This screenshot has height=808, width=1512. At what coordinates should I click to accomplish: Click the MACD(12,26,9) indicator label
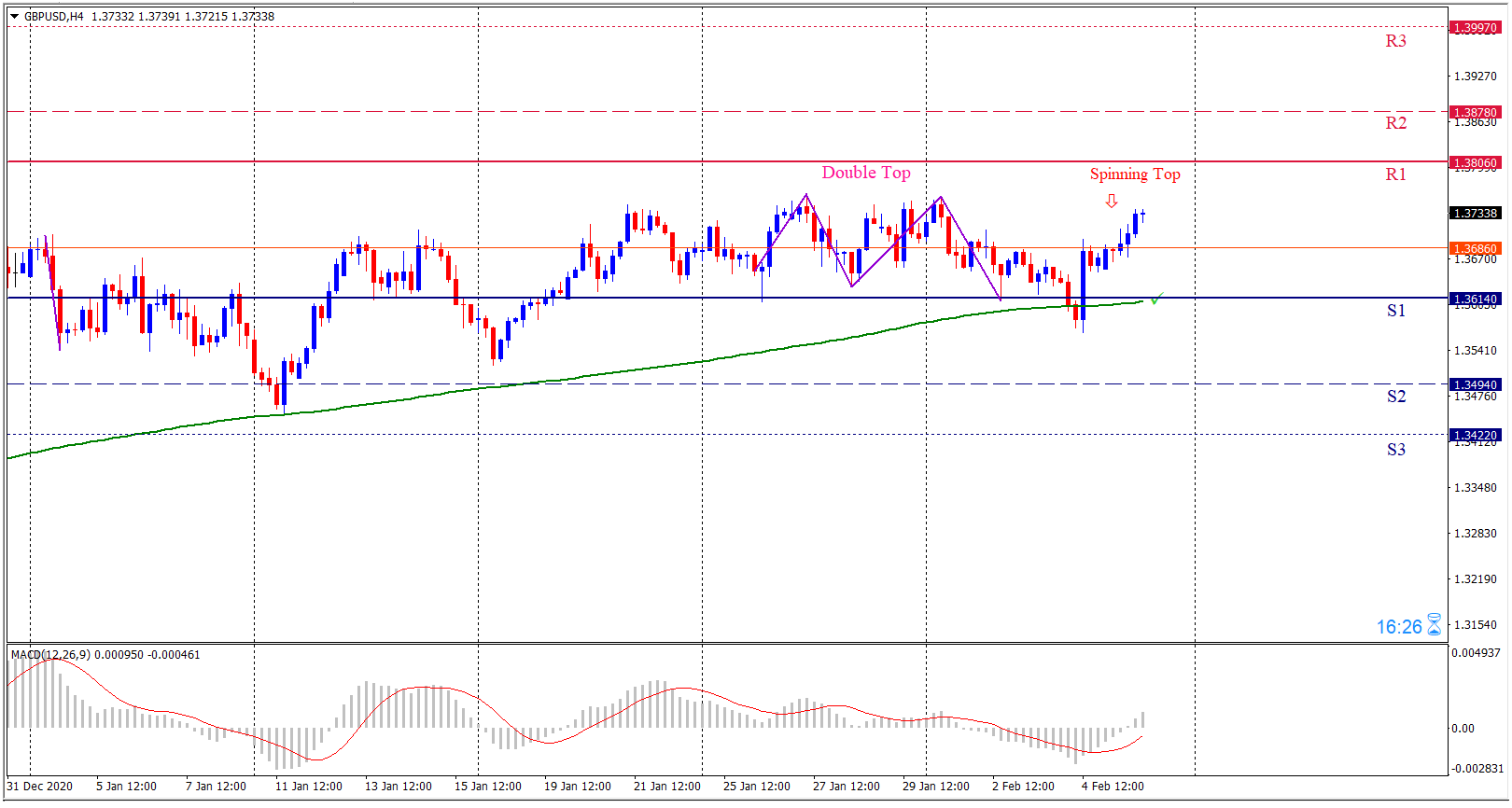click(51, 655)
